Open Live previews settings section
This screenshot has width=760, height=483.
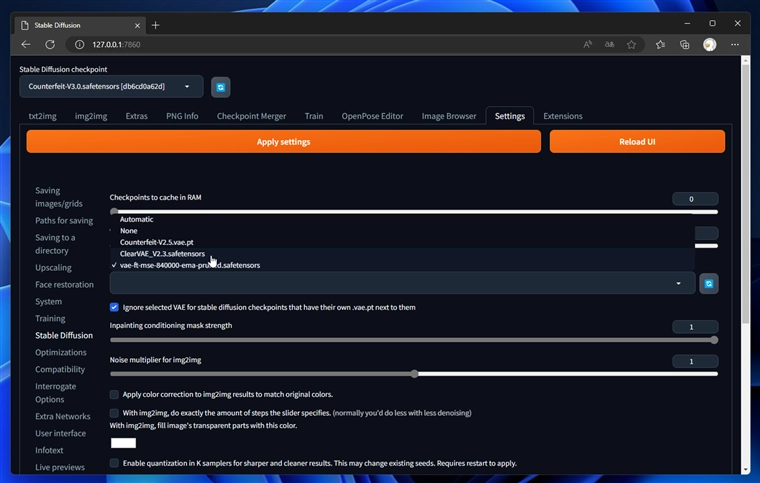60,467
